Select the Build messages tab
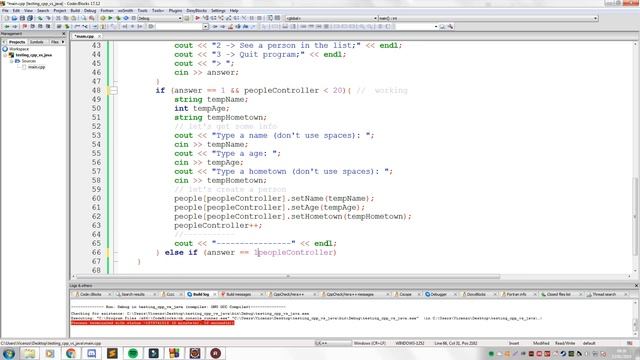Screen dimensions: 640x360 239,294
